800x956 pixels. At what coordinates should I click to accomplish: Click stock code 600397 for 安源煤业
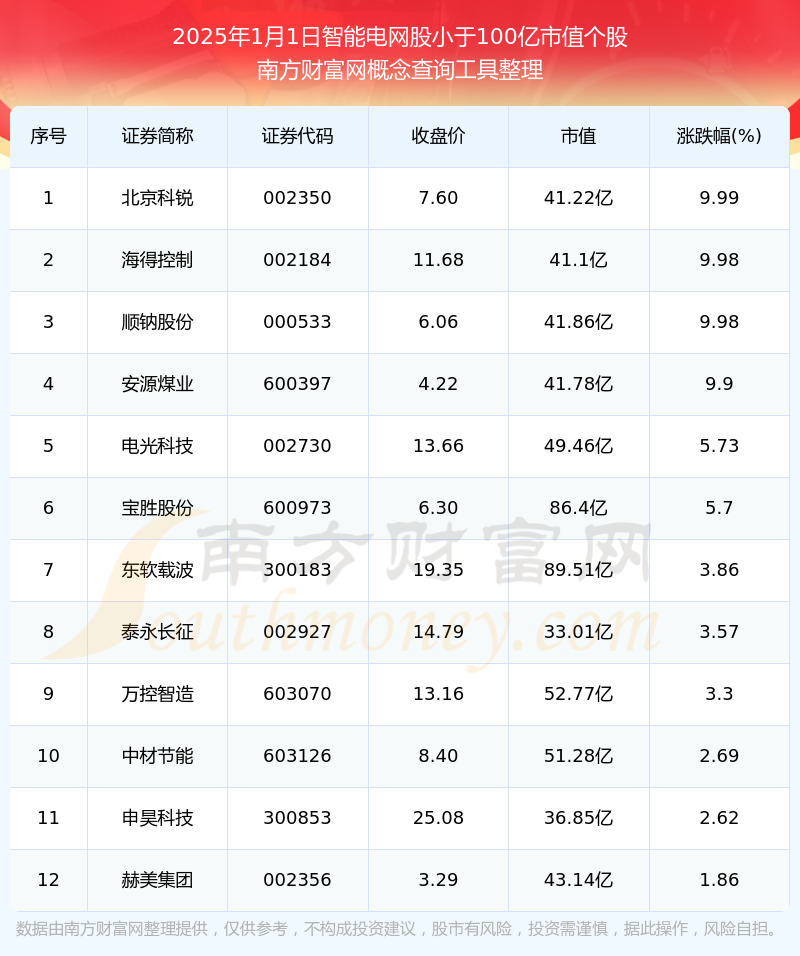click(x=298, y=384)
